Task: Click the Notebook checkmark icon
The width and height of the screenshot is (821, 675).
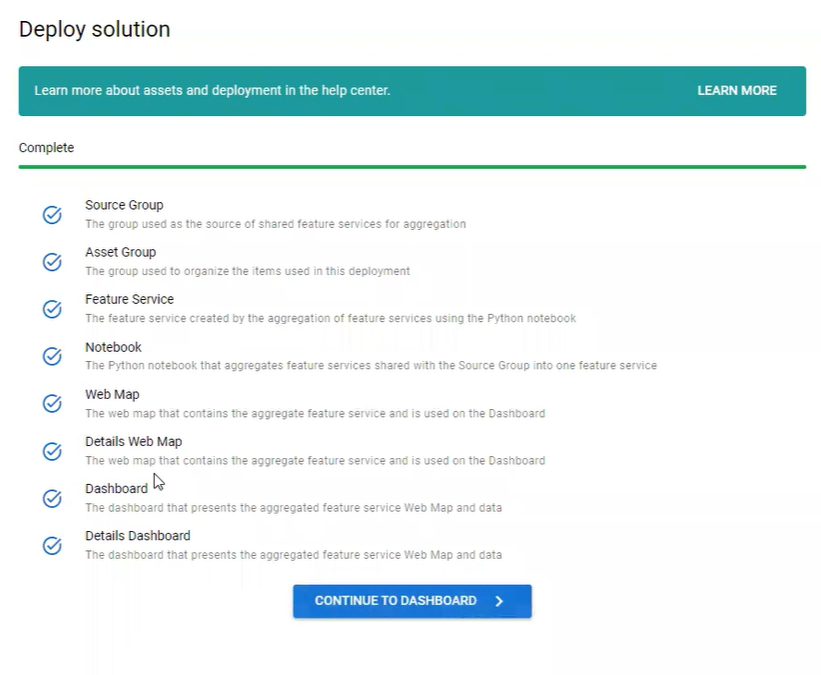Action: 52,357
